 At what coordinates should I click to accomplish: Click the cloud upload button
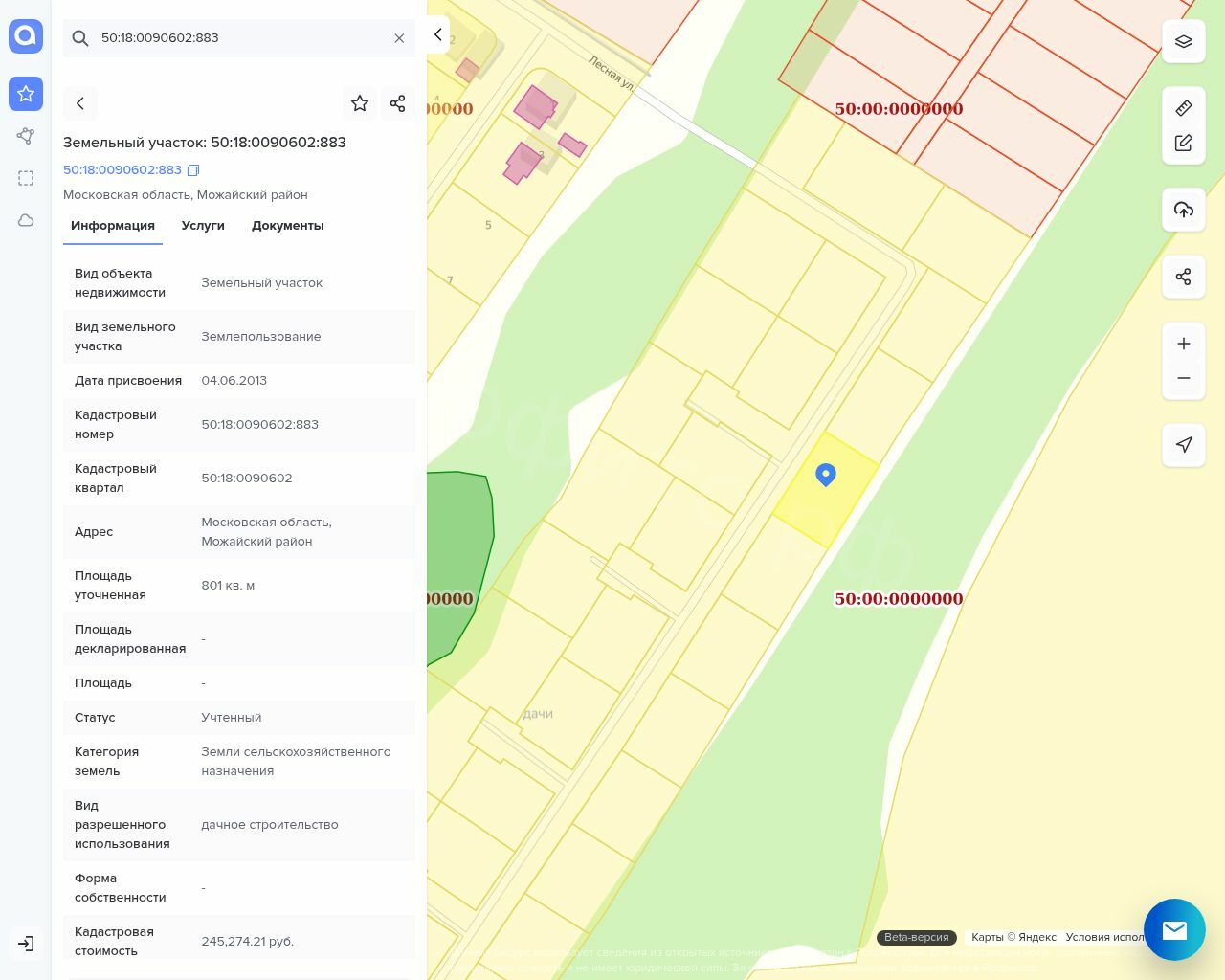pyautogui.click(x=1184, y=210)
